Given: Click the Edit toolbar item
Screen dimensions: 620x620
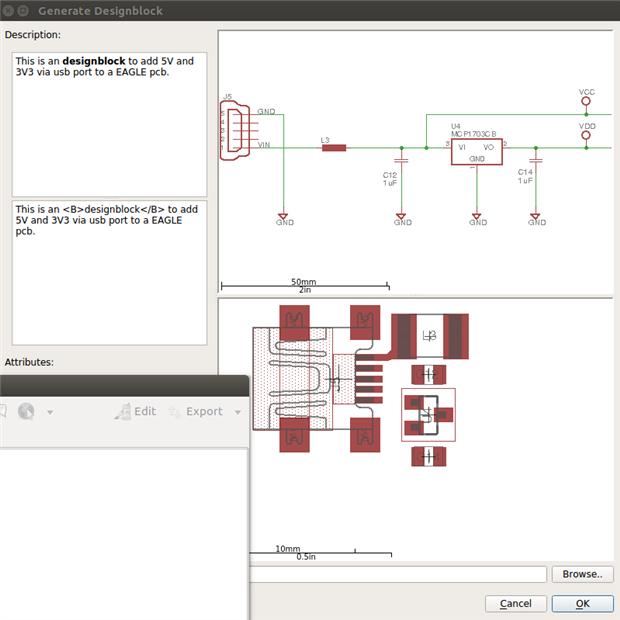Looking at the screenshot, I should [x=135, y=411].
